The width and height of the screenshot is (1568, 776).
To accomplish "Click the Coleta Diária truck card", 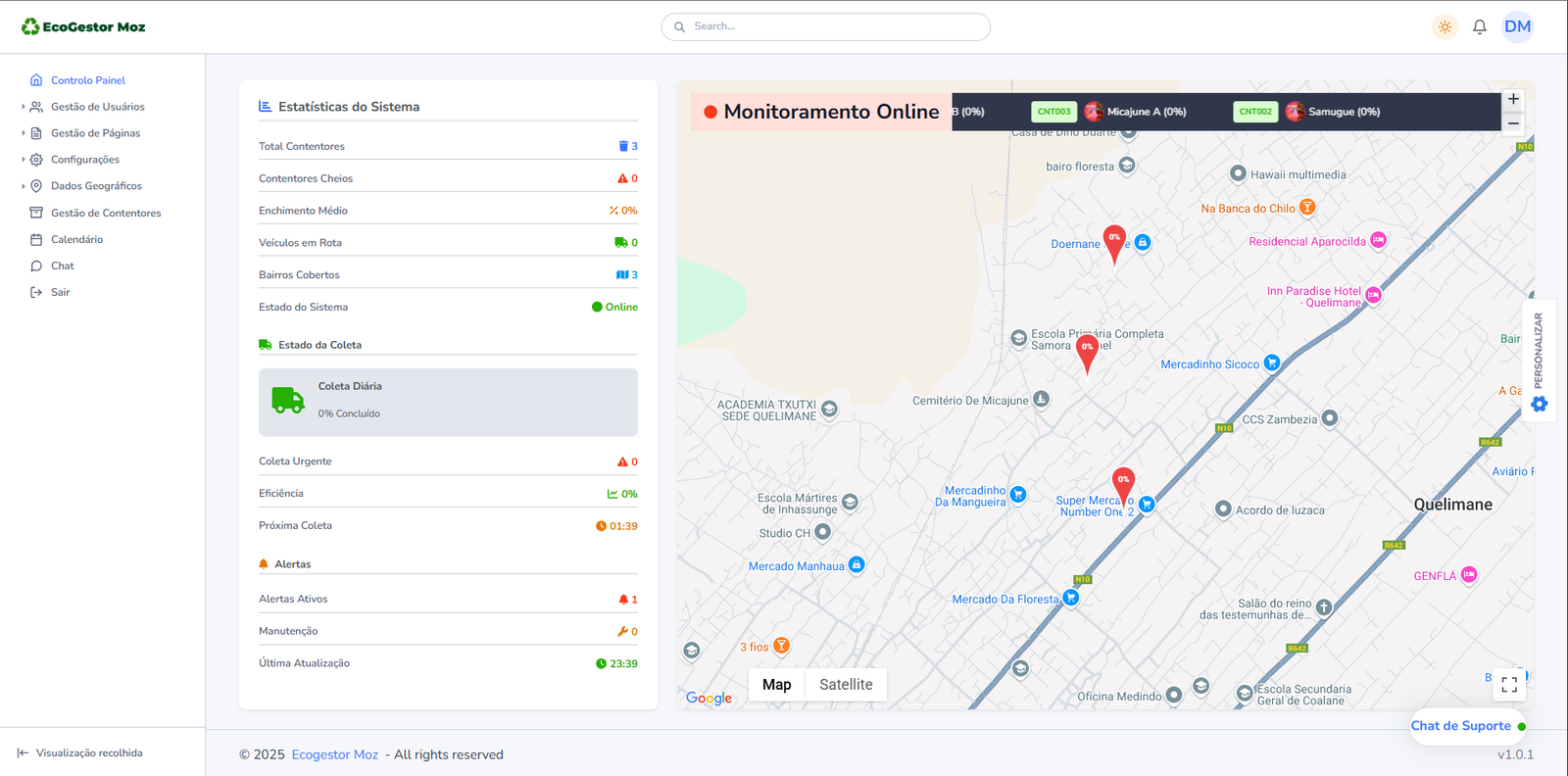I will 448,402.
